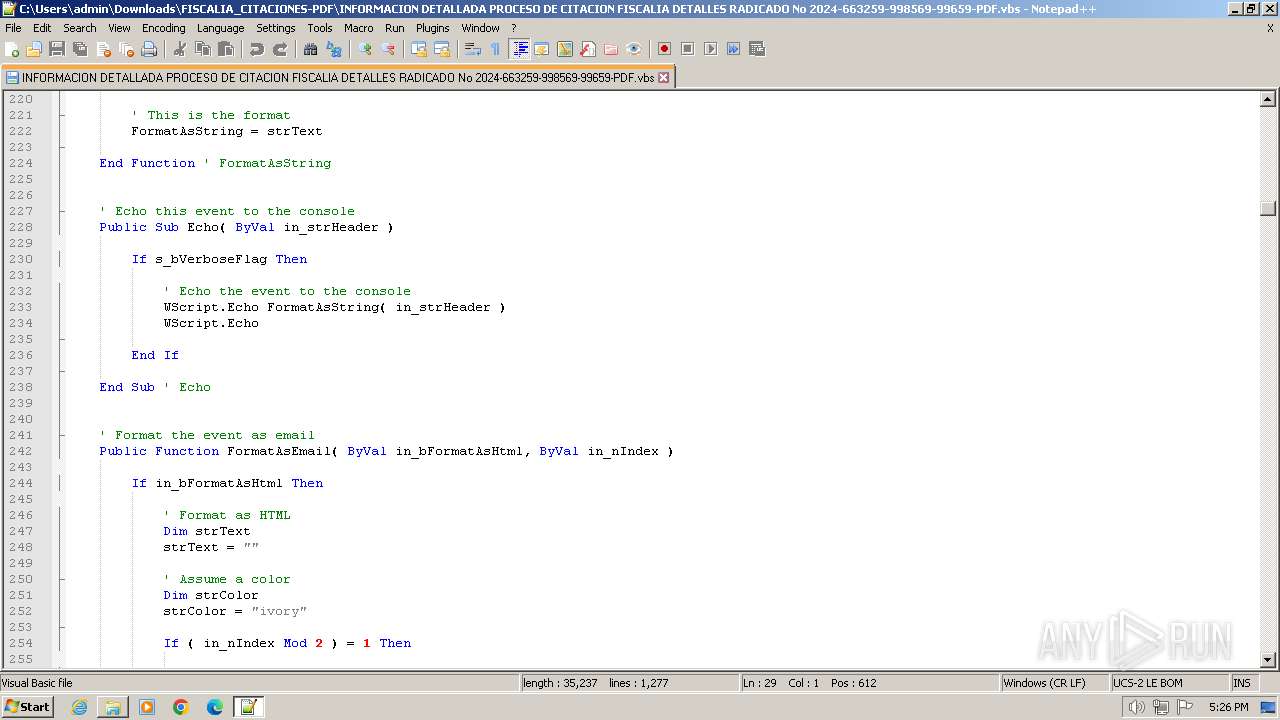Click the Stop Recording macro icon
The height and width of the screenshot is (720, 1280).
point(687,49)
